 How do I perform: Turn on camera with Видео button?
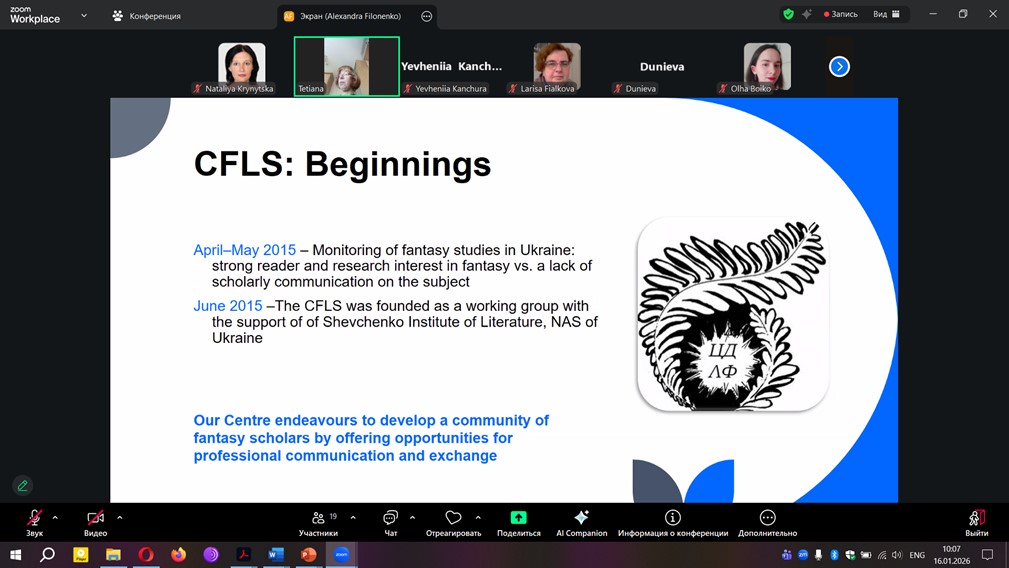point(95,522)
